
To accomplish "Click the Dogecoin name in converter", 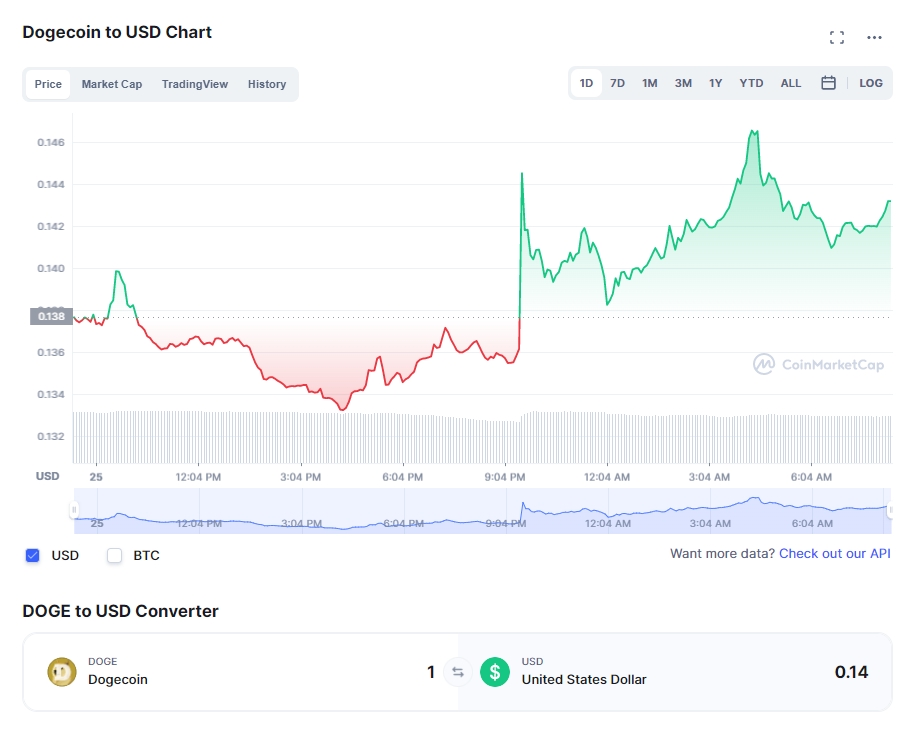I will [117, 679].
